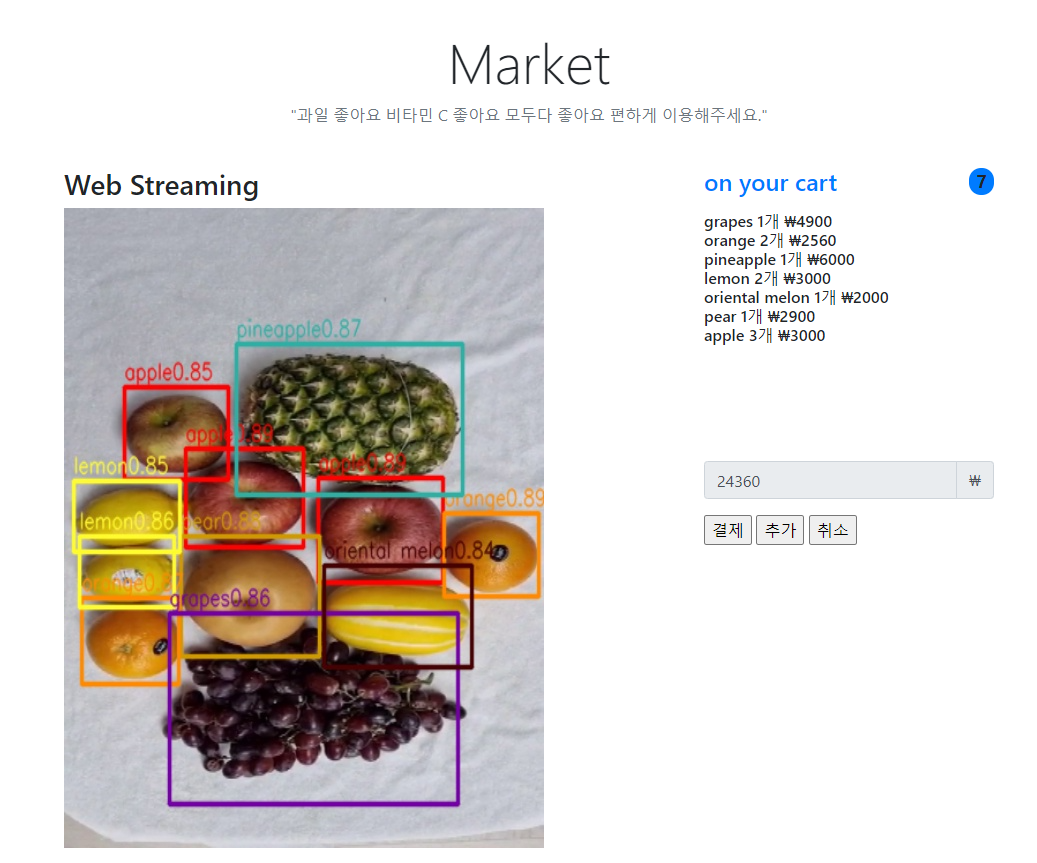The width and height of the screenshot is (1037, 863).
Task: Select pineapple 1개 ₩6000 cart entry
Action: pos(779,260)
